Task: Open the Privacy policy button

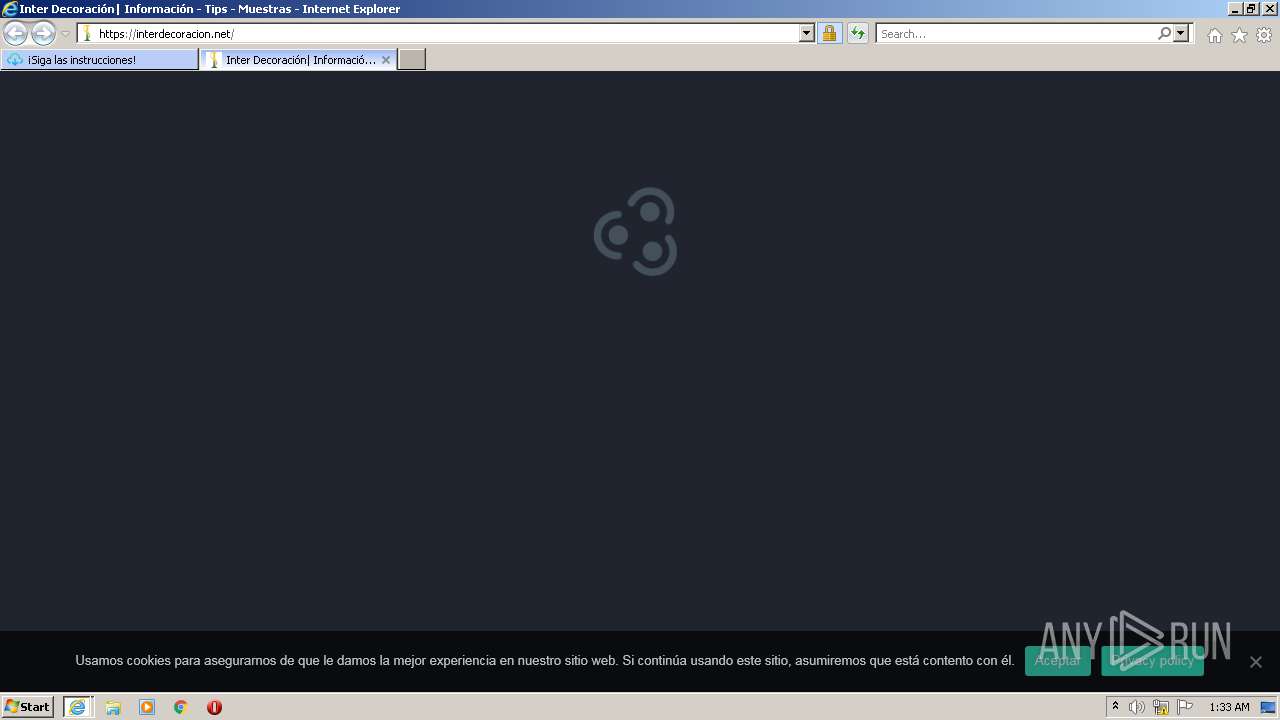Action: (1152, 661)
